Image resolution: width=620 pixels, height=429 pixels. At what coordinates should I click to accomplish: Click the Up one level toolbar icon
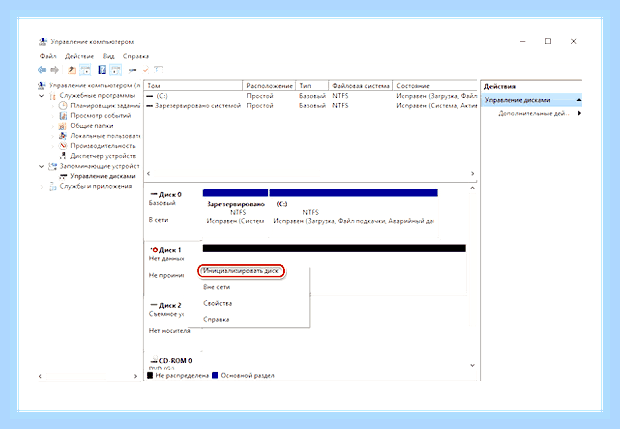[x=72, y=70]
